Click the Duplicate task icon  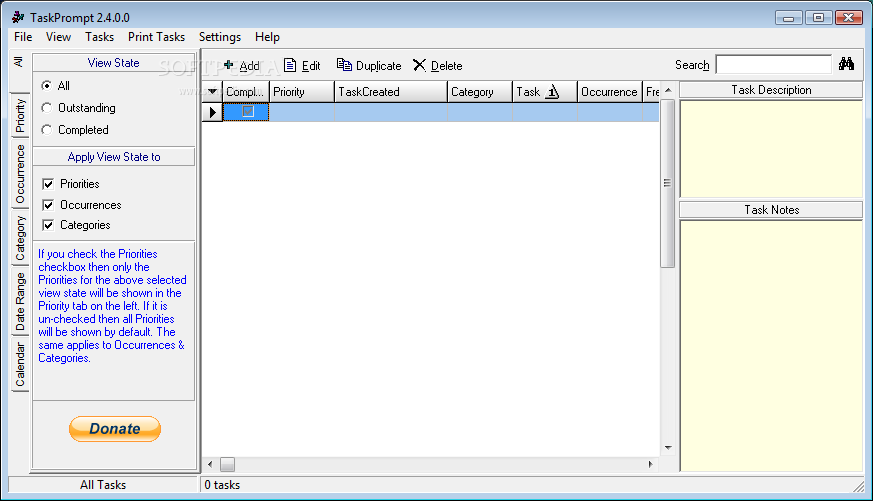(344, 65)
